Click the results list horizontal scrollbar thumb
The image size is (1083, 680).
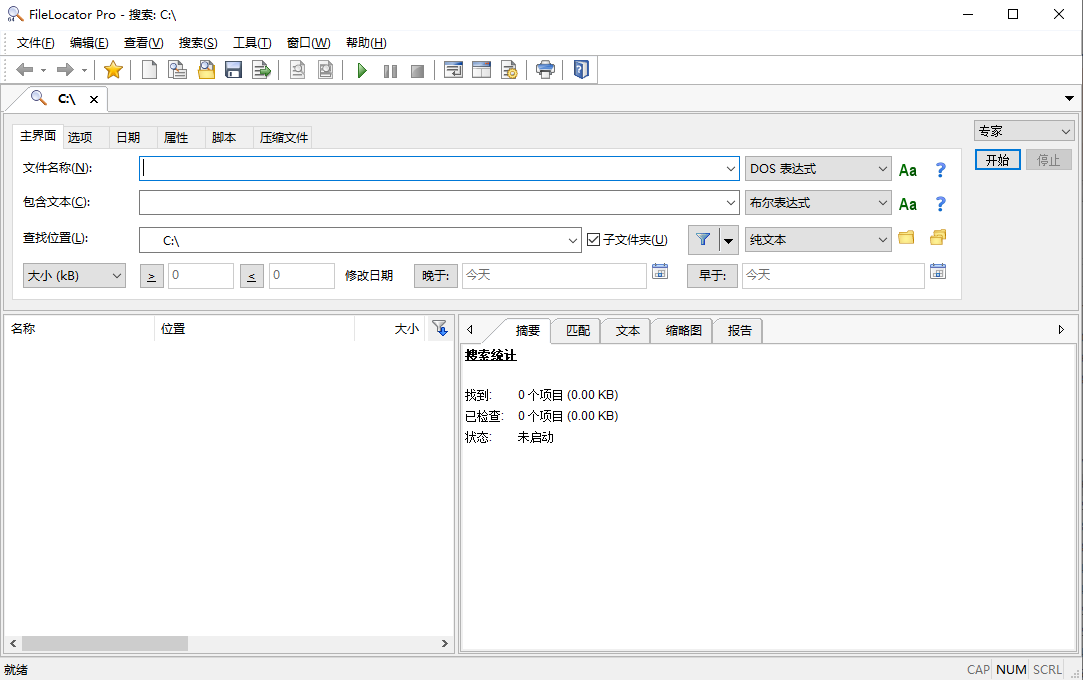tap(104, 643)
